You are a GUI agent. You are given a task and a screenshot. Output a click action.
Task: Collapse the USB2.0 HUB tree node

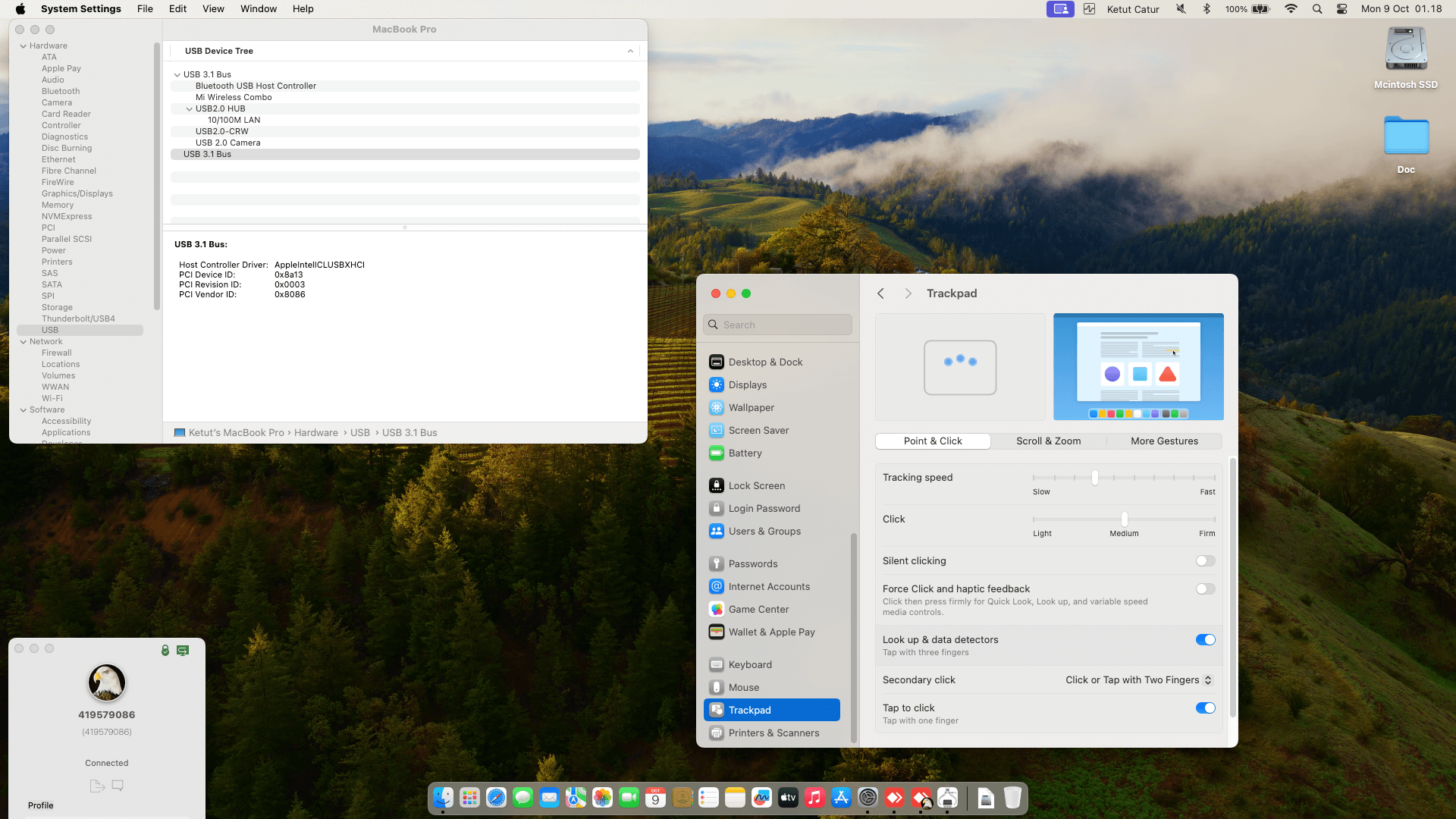(190, 108)
